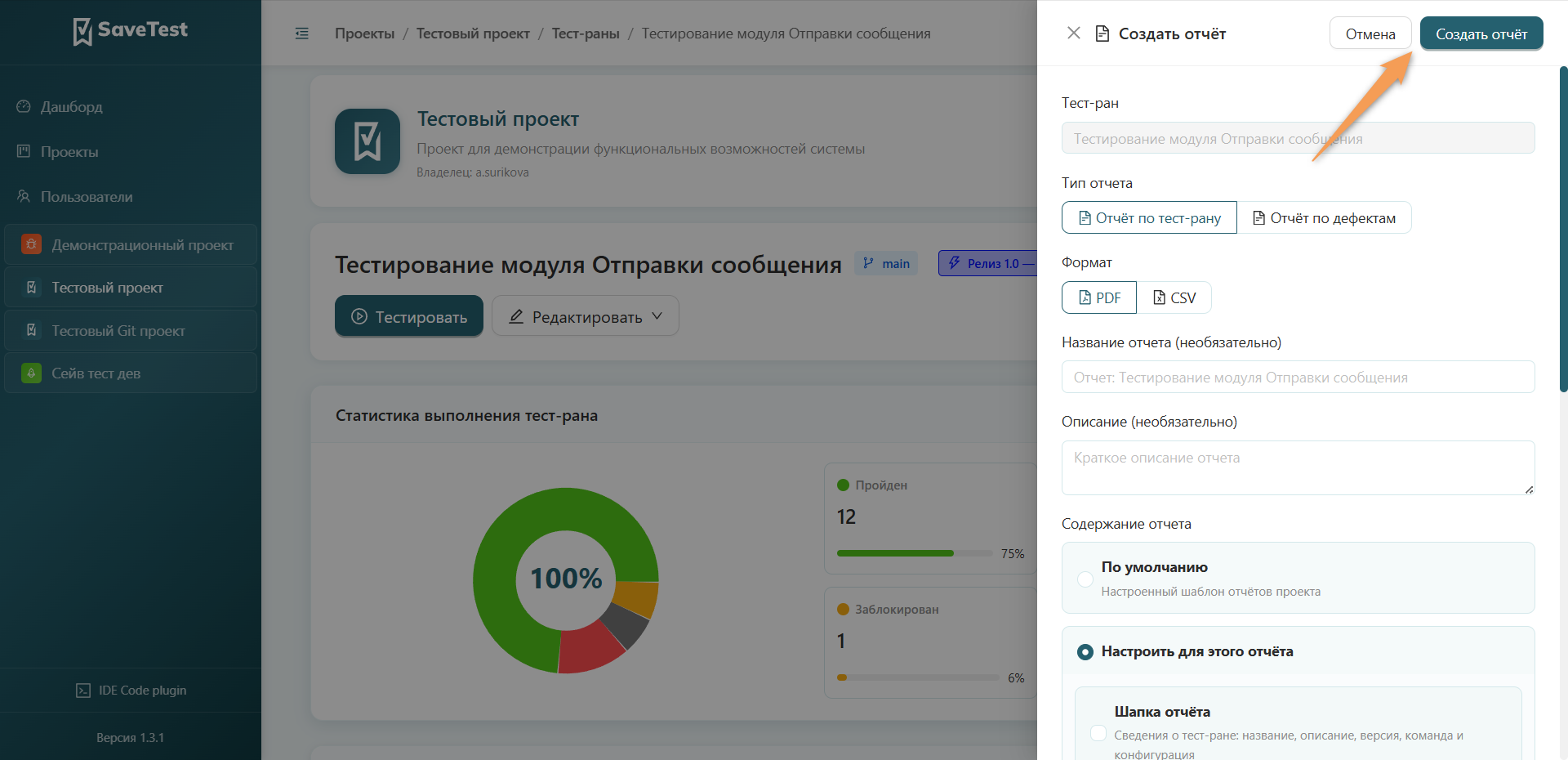Click the Пройден progress bar
Image resolution: width=1568 pixels, height=760 pixels.
[x=915, y=553]
